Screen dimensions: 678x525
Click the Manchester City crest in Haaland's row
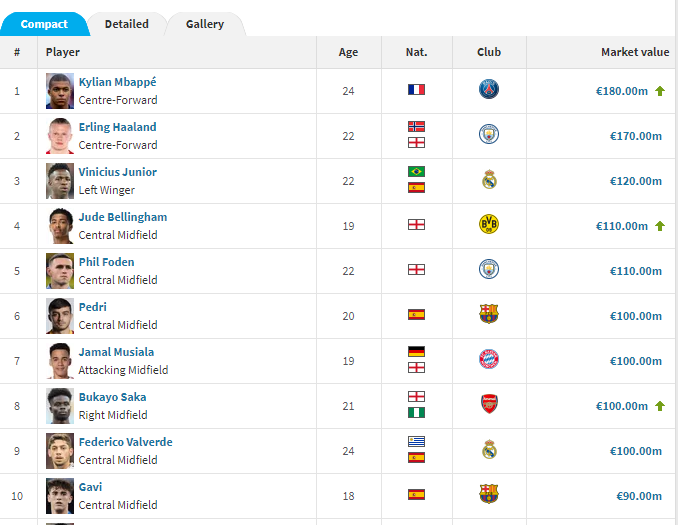[489, 134]
